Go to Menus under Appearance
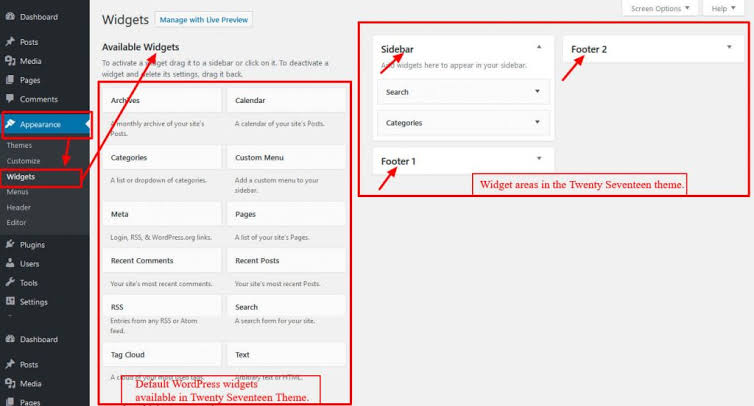Screen dimensions: 754x406 [x=17, y=191]
